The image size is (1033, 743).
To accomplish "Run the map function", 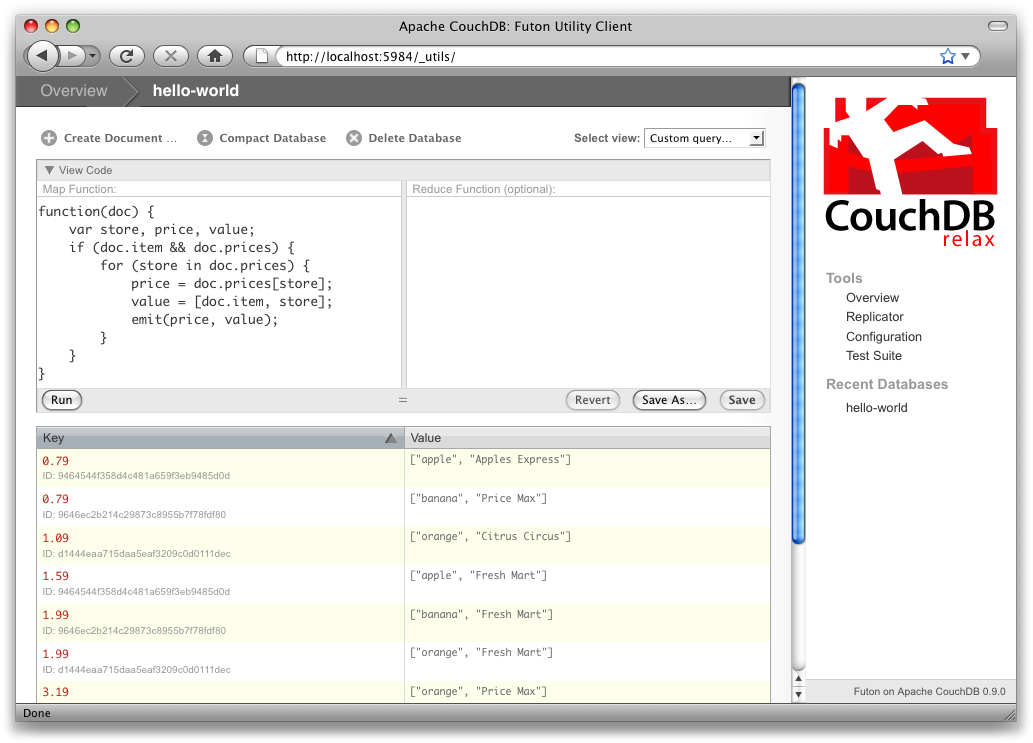I will tap(62, 400).
